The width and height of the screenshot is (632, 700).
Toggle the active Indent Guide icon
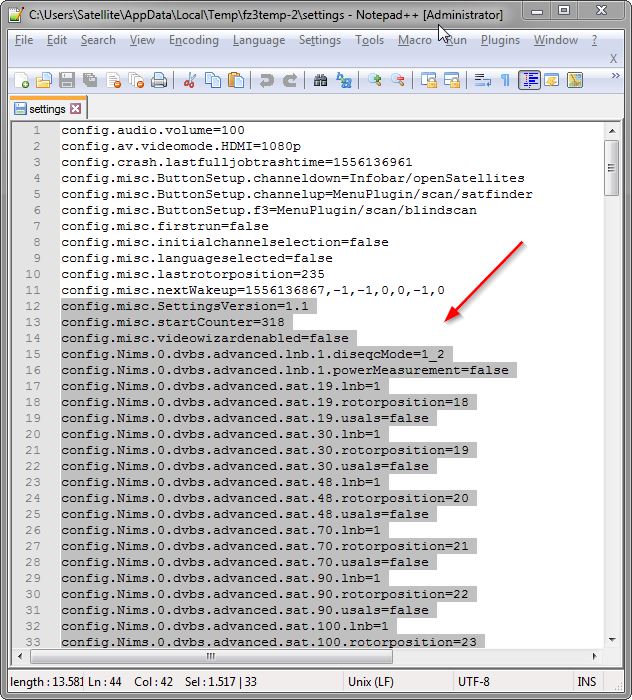[529, 81]
